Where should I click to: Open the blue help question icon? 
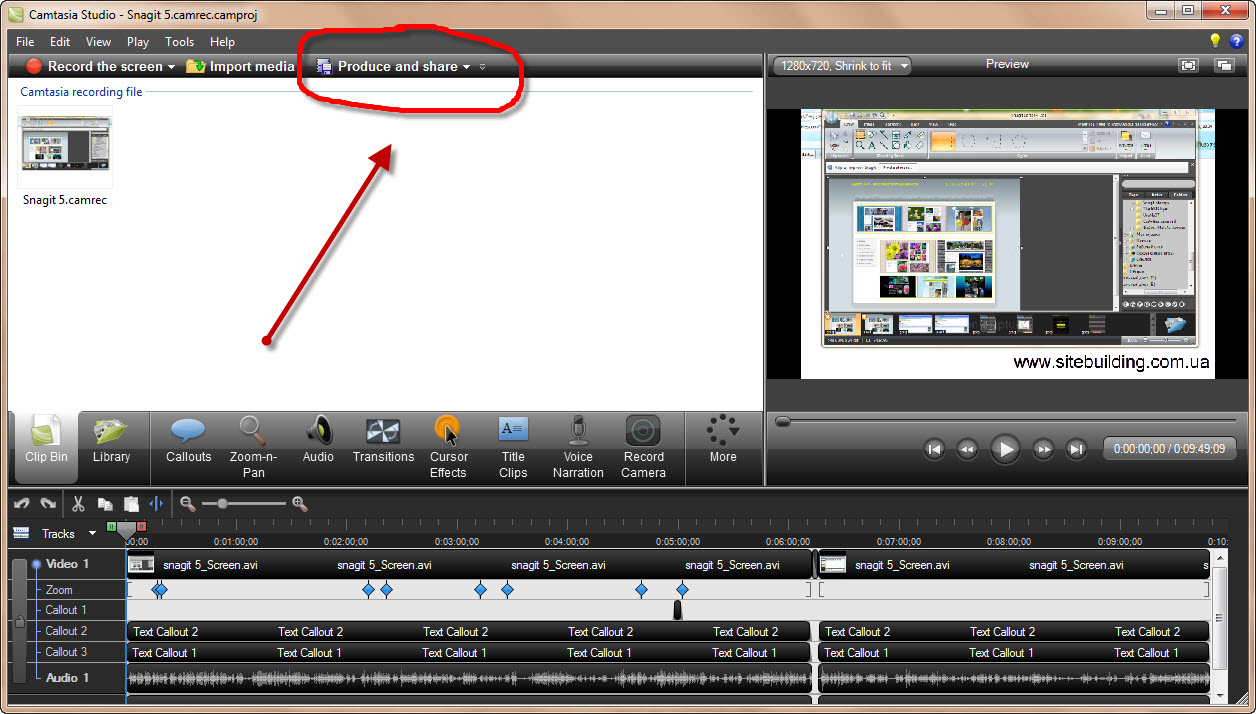point(1237,41)
